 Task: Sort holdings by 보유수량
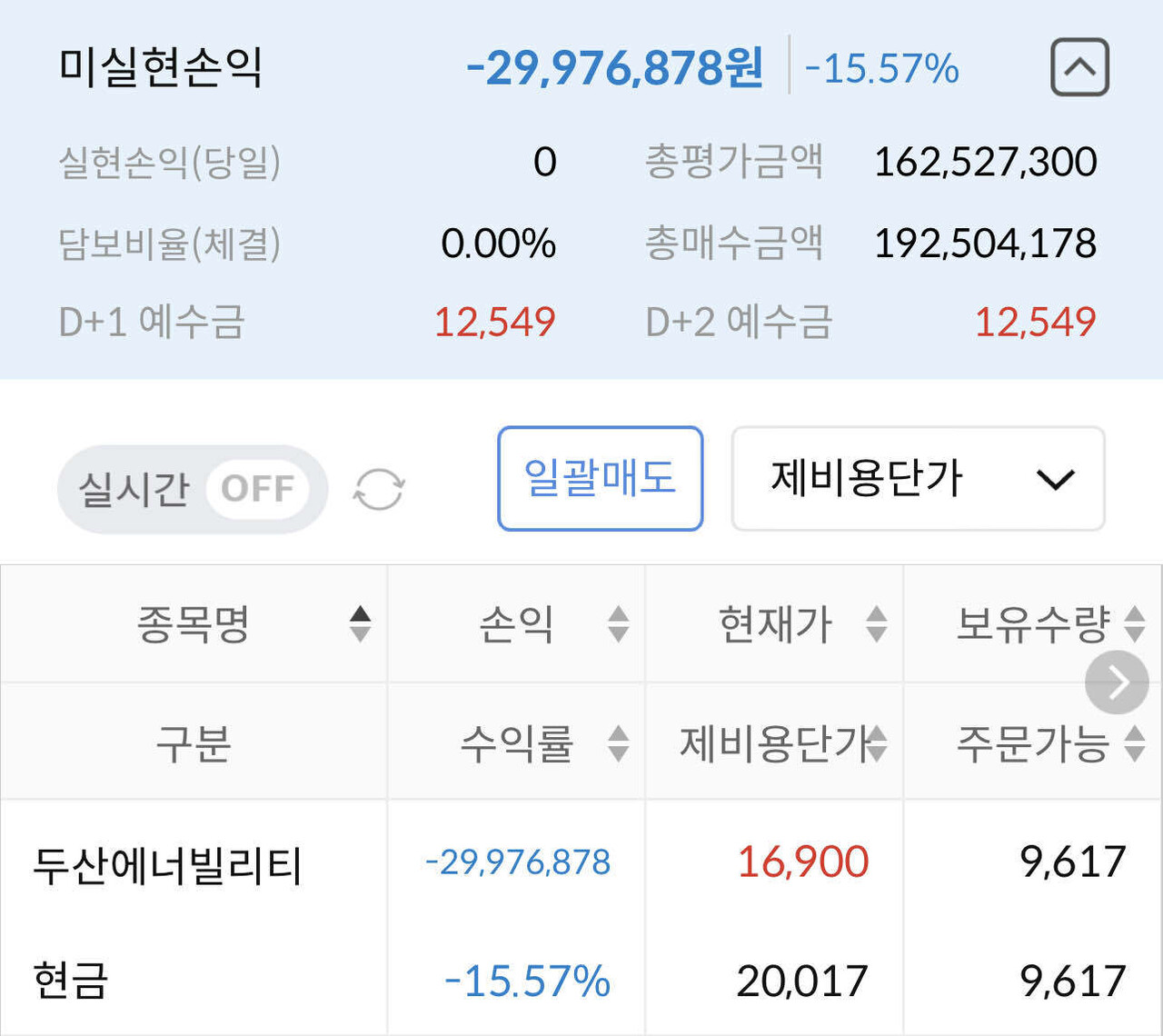pos(1132,623)
